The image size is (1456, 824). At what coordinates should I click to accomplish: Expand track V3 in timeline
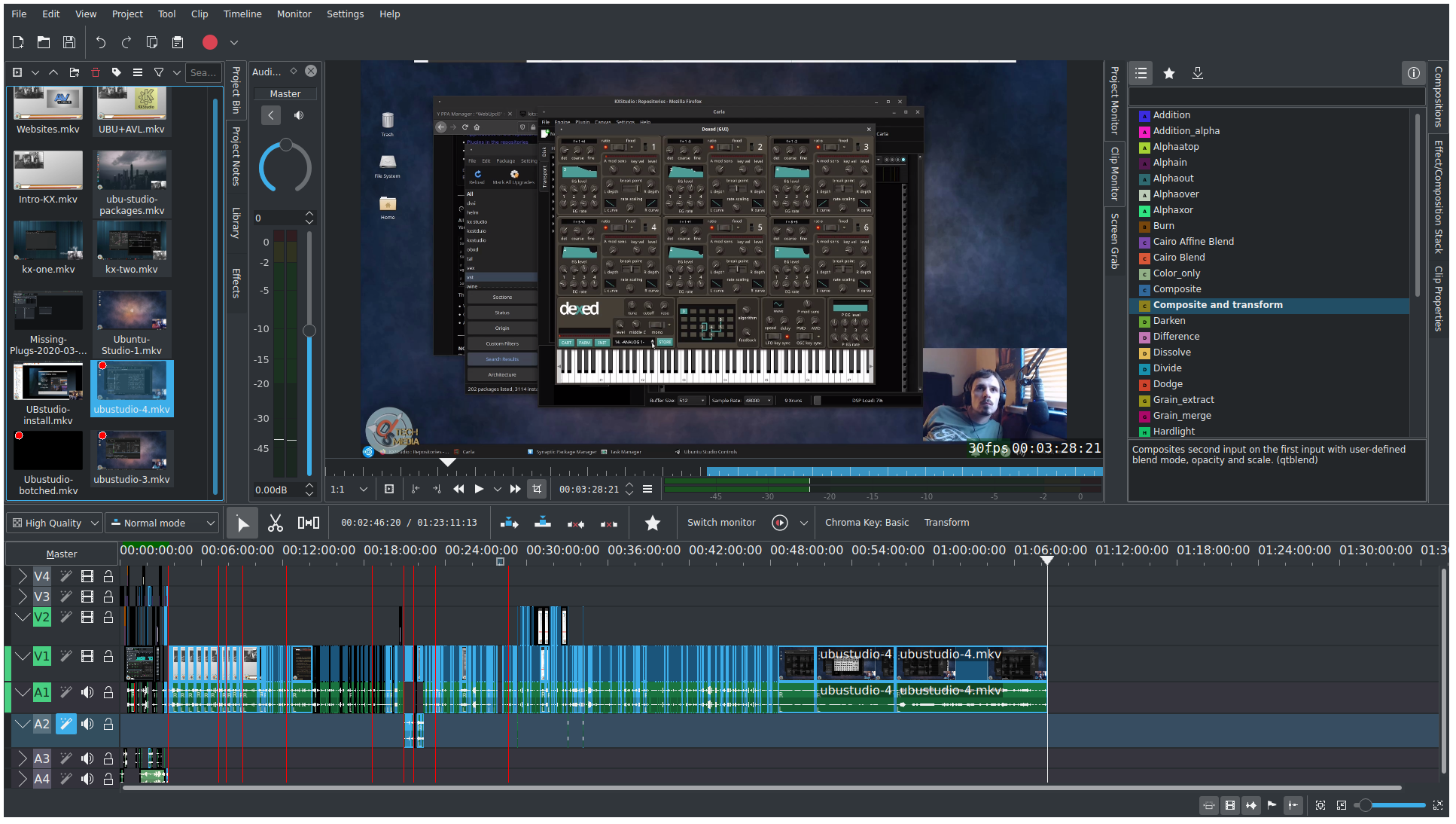click(x=22, y=597)
